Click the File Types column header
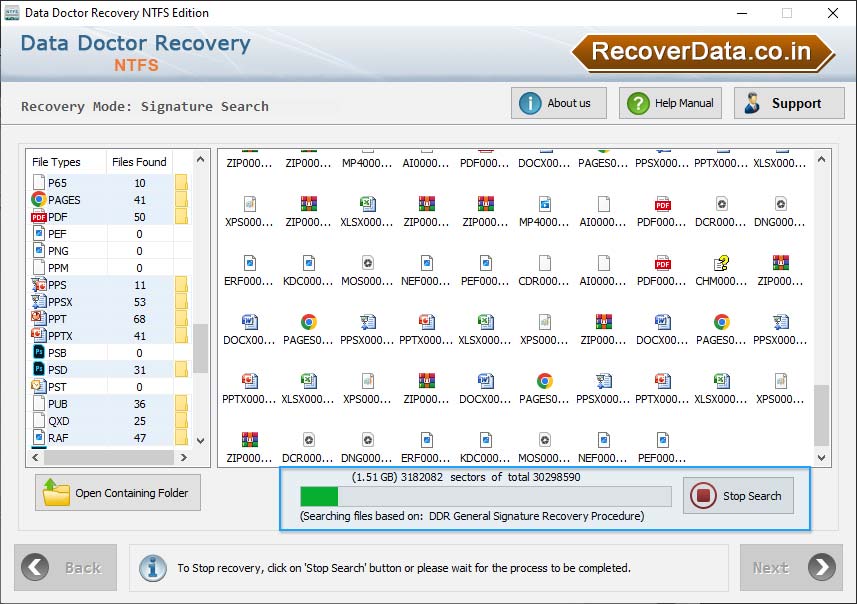Viewport: 857px width, 604px height. pos(66,162)
